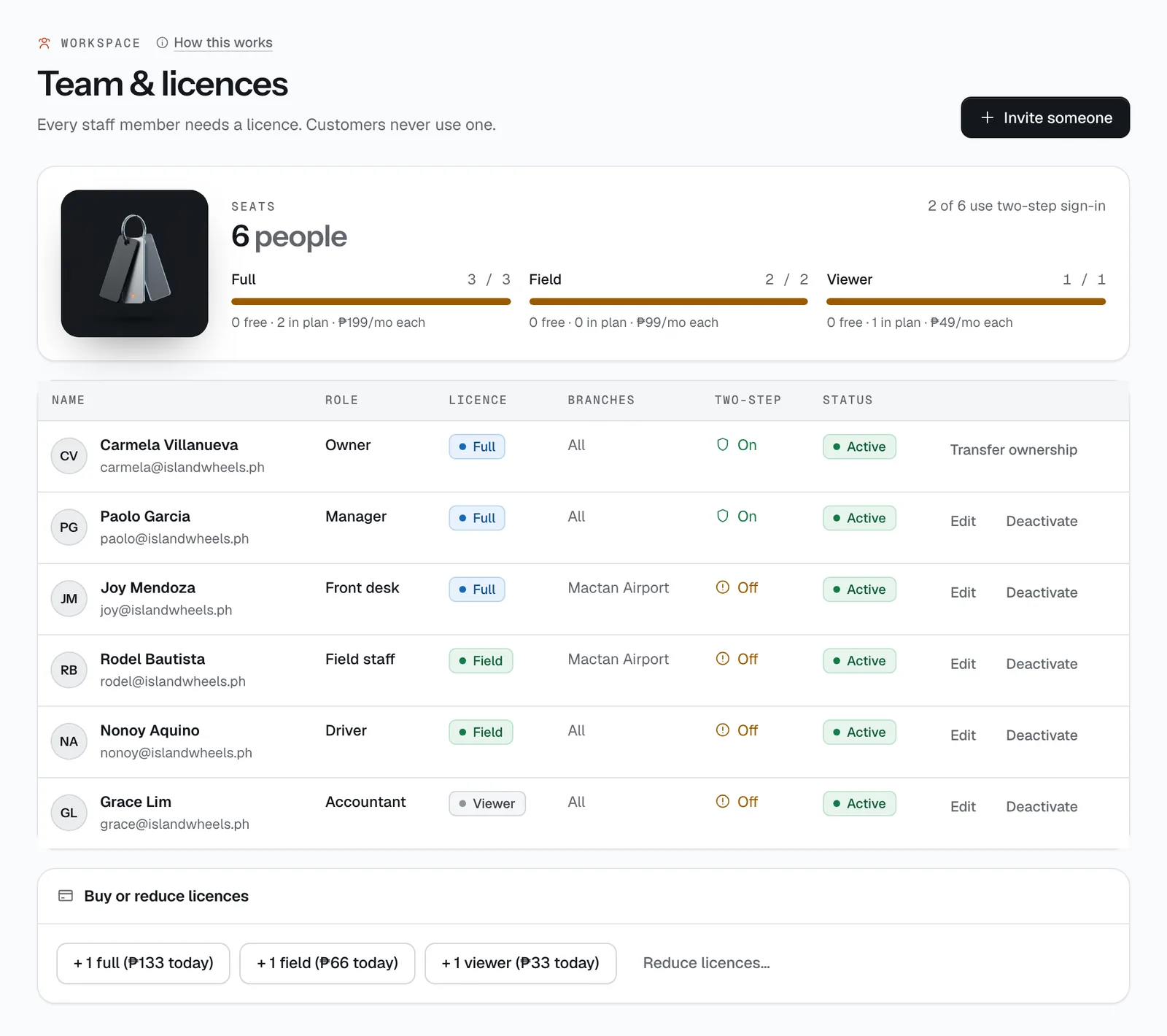This screenshot has width=1167, height=1036.
Task: Click the CV avatar for Carmela Villanueva
Action: tap(69, 456)
